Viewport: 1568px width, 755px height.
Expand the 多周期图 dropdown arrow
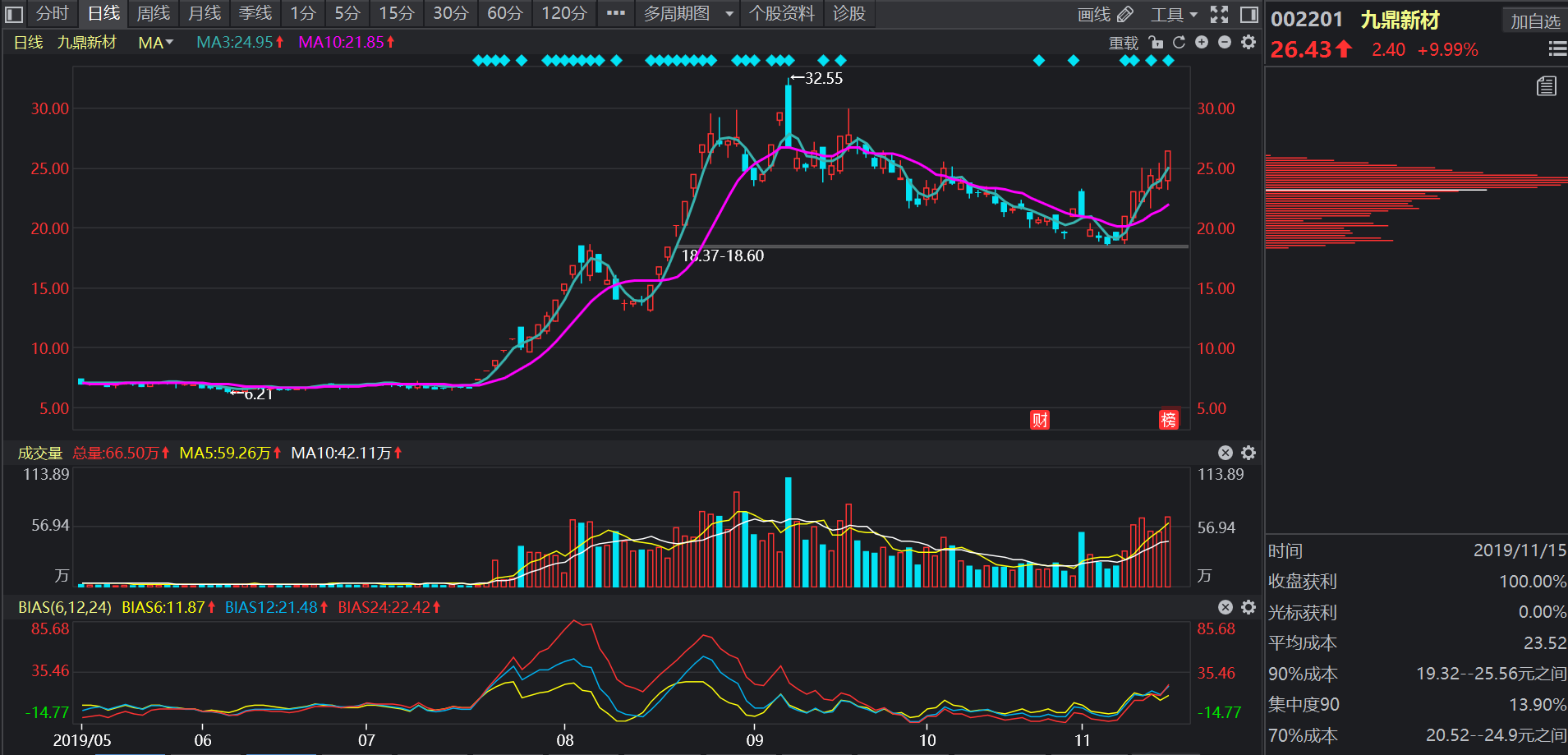tap(729, 14)
